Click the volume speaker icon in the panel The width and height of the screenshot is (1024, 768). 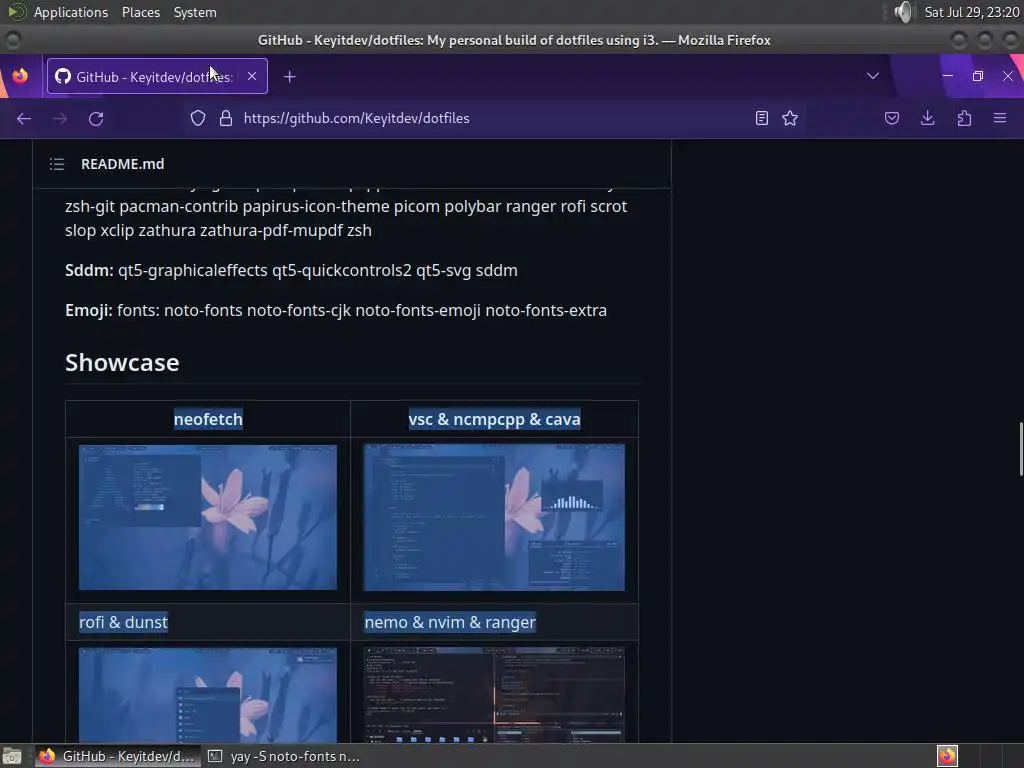904,12
